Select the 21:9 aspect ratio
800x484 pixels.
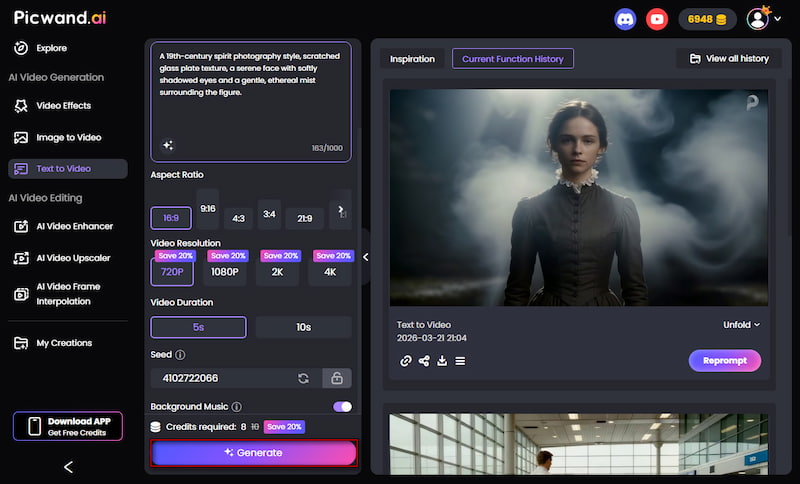(305, 218)
